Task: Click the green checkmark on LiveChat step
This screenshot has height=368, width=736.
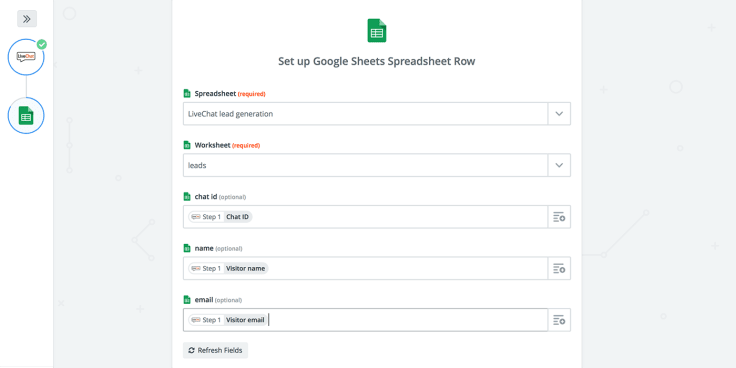Action: [42, 44]
